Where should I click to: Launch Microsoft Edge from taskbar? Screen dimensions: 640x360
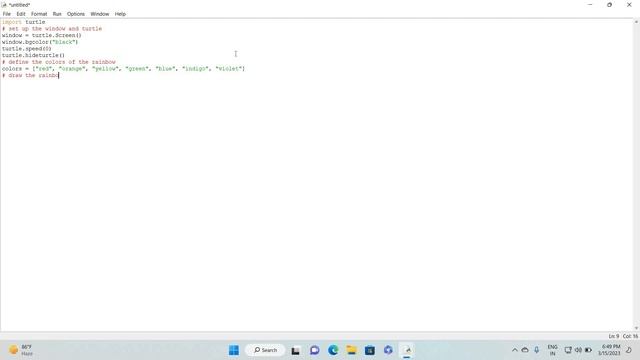[x=333, y=350]
